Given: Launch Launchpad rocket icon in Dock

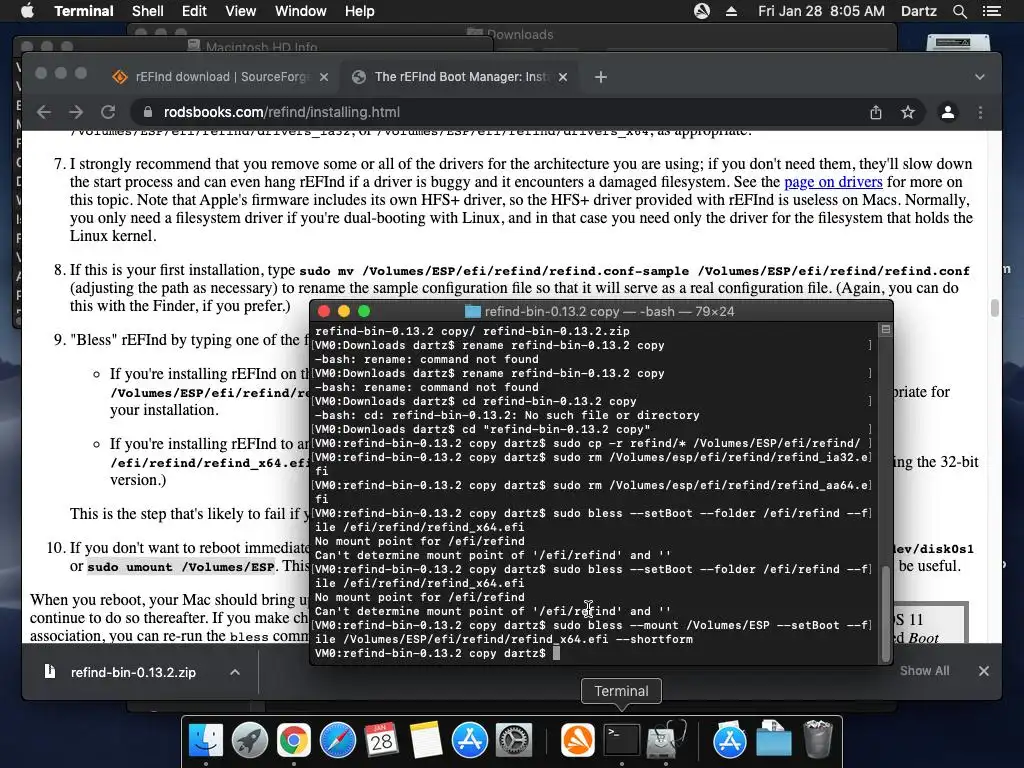Looking at the screenshot, I should [x=249, y=740].
